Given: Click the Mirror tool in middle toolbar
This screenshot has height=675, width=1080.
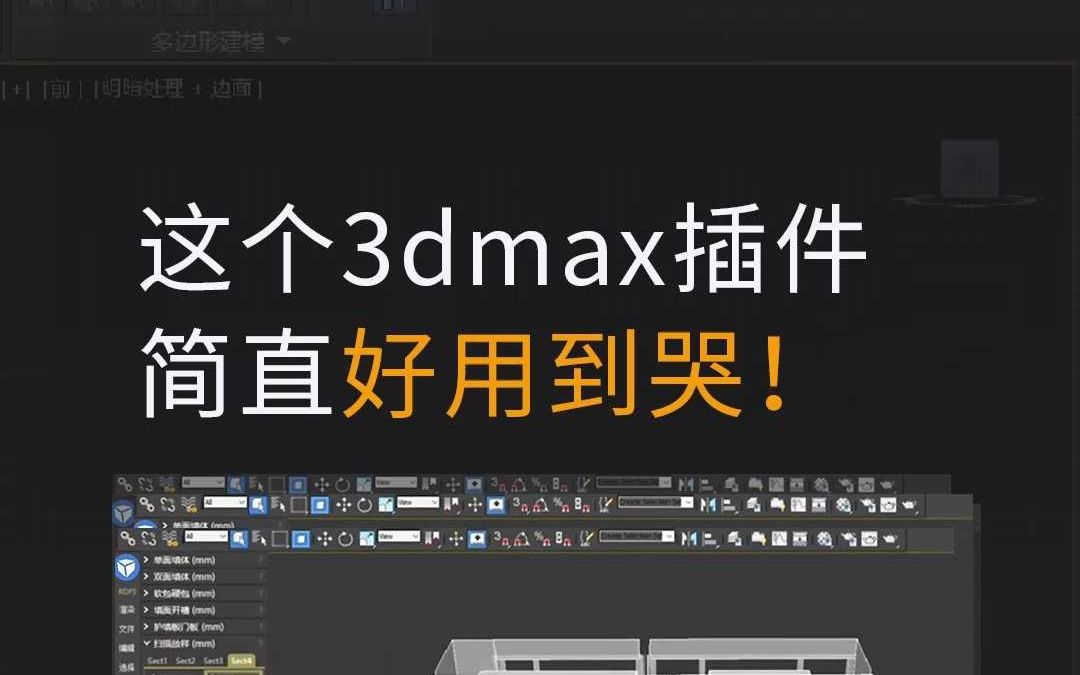Looking at the screenshot, I should click(707, 505).
